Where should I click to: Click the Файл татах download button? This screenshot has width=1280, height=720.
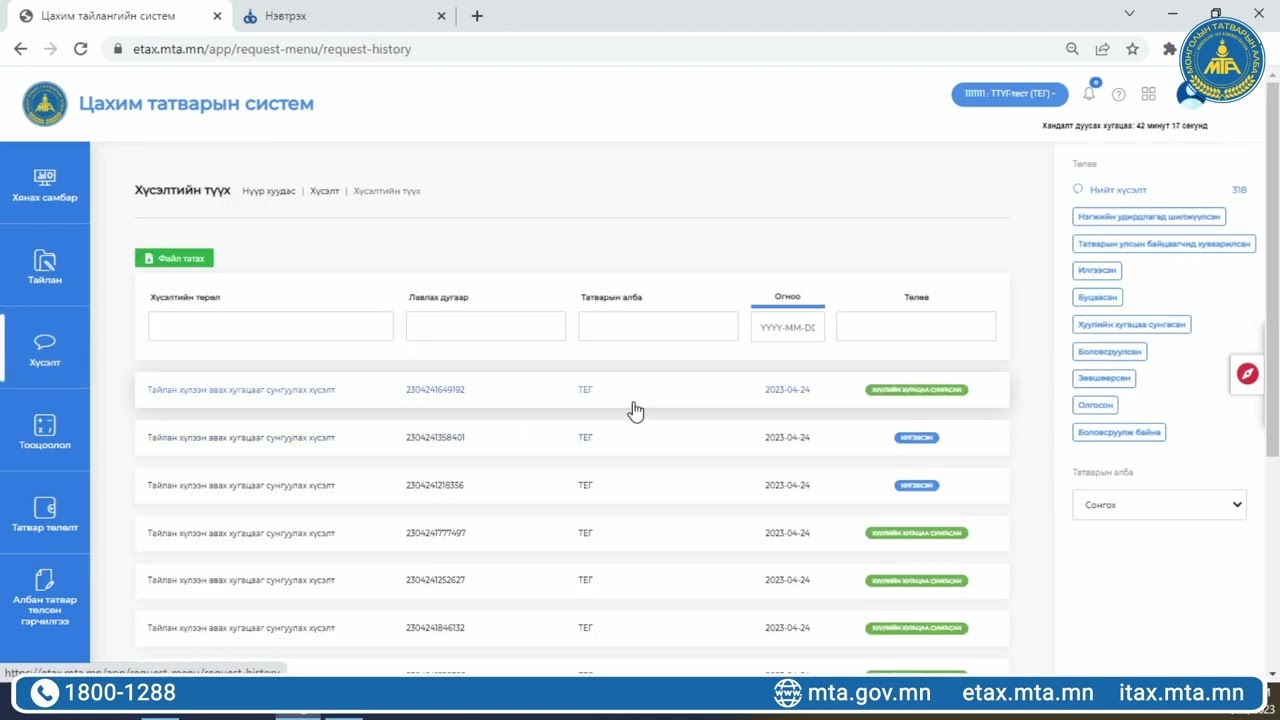coord(174,258)
